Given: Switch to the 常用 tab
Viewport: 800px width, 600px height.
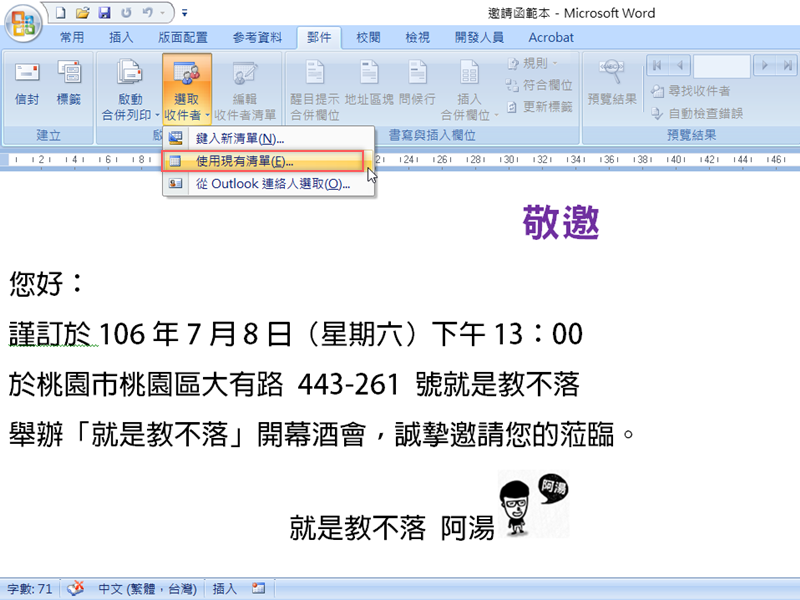Looking at the screenshot, I should coord(72,37).
